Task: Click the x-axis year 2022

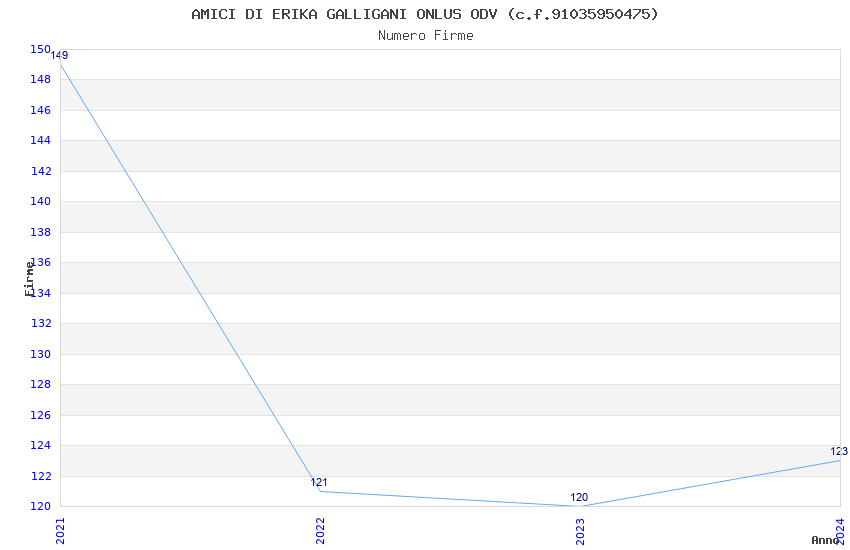Action: click(320, 531)
